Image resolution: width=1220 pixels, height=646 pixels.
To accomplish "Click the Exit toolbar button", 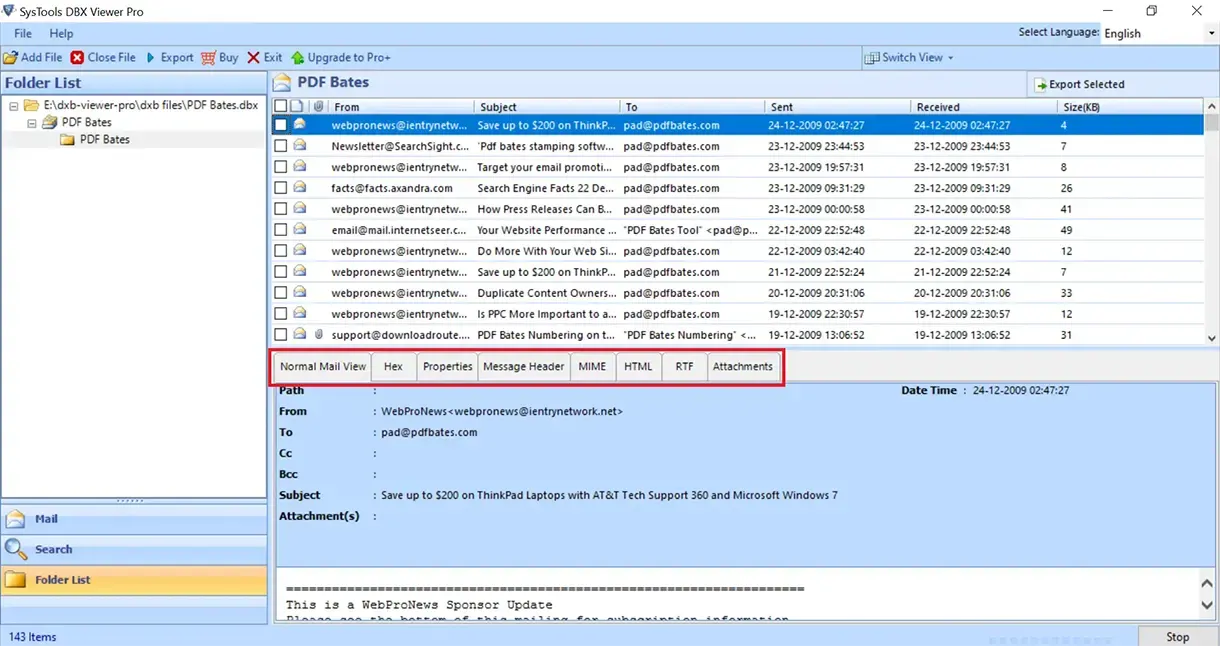I will coord(265,57).
